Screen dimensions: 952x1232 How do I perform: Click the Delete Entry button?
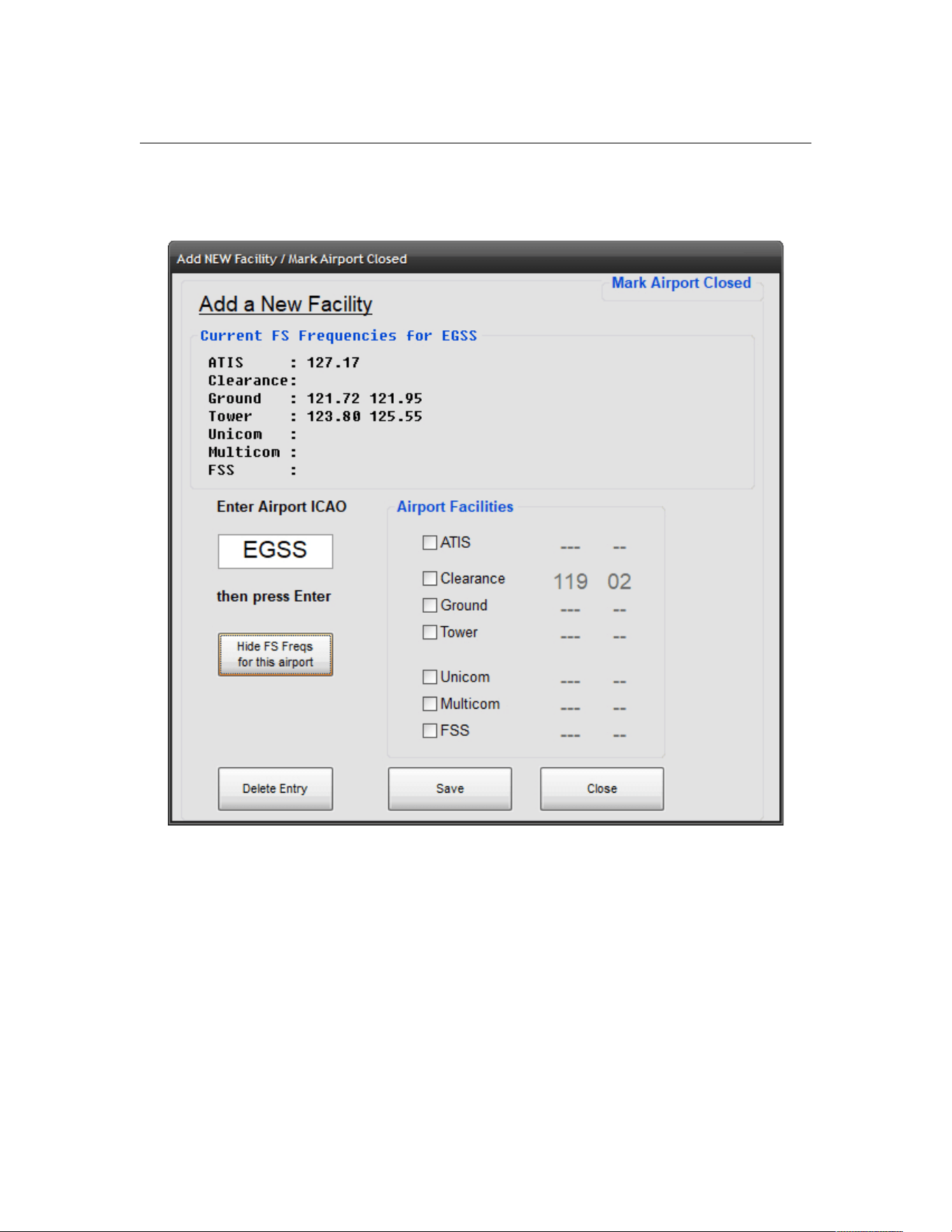pyautogui.click(x=276, y=788)
